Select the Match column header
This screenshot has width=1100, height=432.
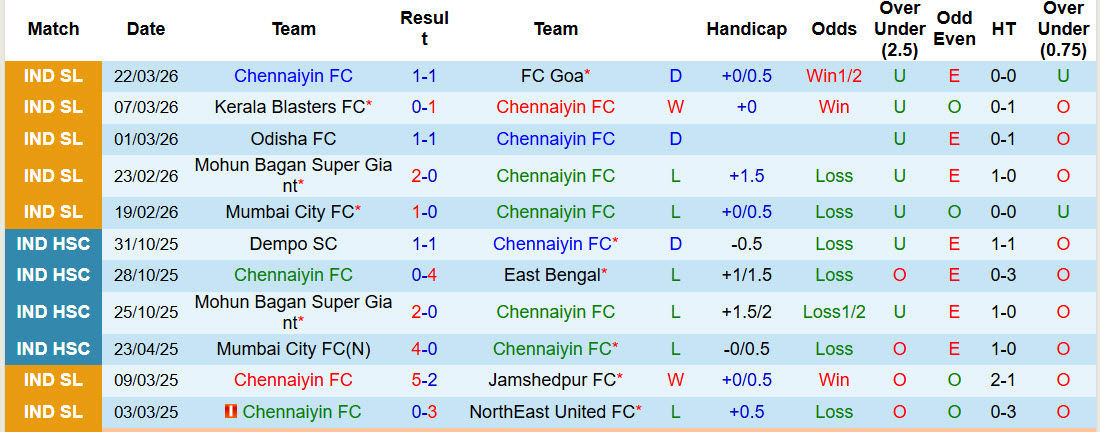pos(53,29)
